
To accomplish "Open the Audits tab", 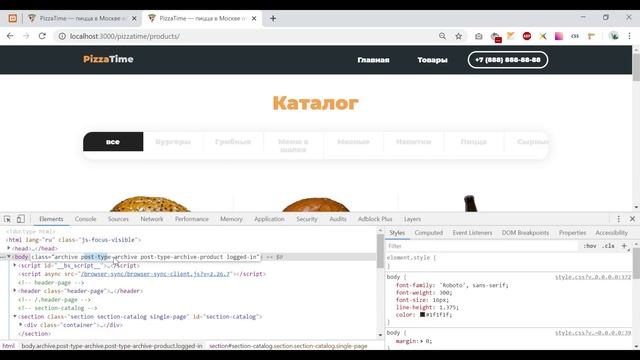I will coord(338,219).
